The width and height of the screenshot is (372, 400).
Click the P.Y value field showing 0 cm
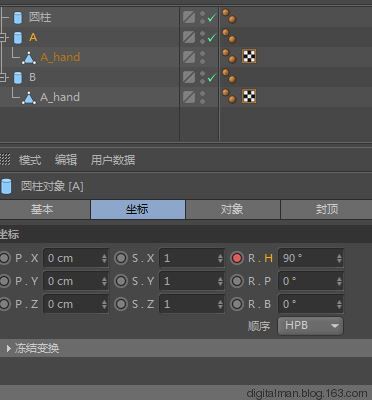pos(76,281)
